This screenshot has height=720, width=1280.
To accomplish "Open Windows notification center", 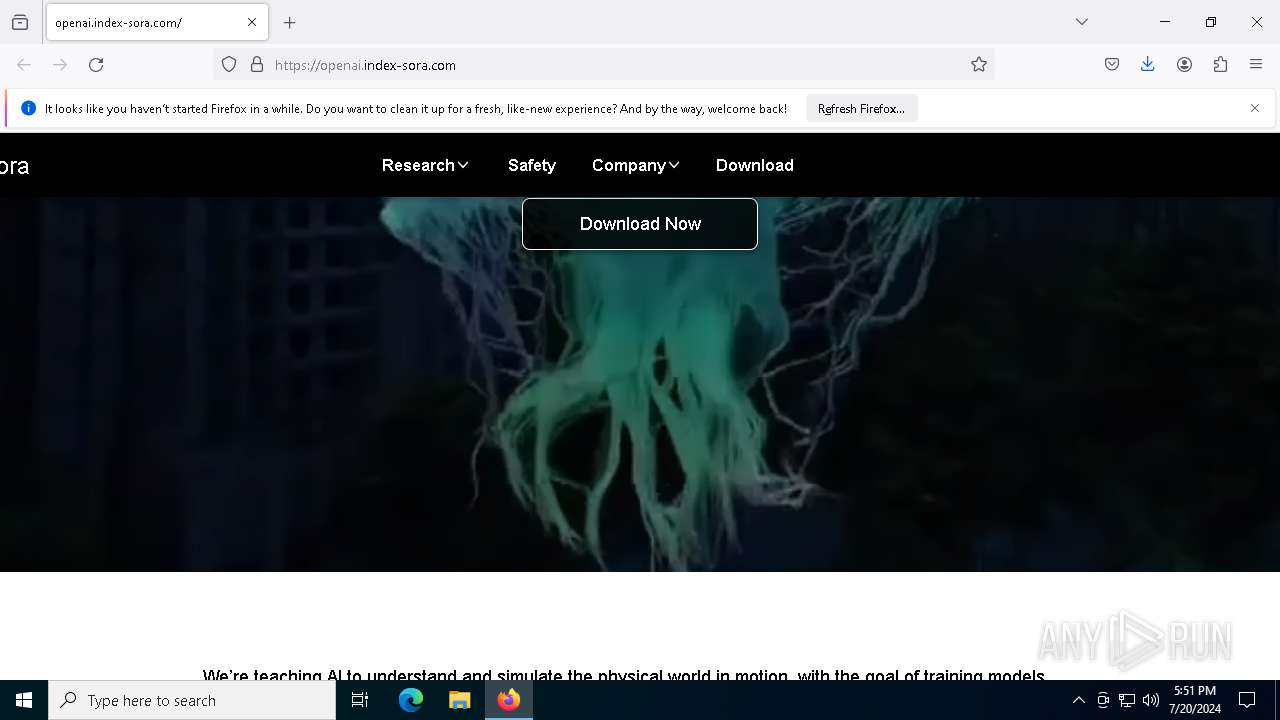I will tap(1247, 700).
